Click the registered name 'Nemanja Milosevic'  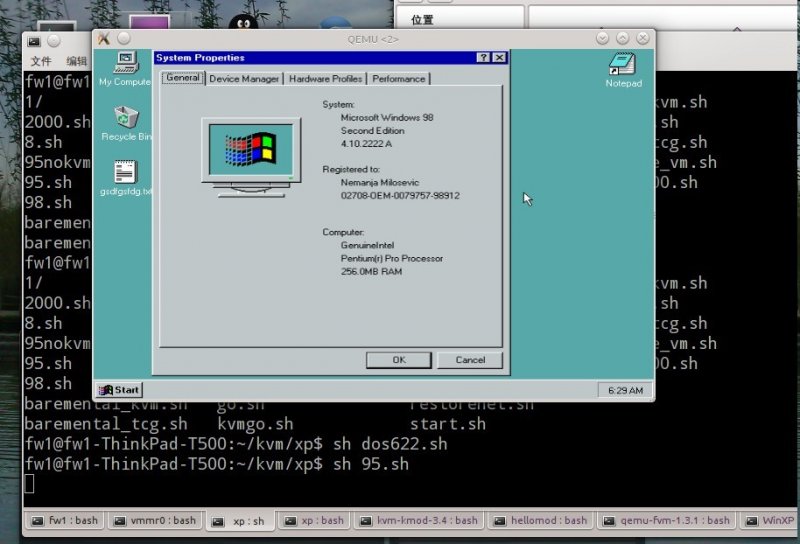(380, 182)
